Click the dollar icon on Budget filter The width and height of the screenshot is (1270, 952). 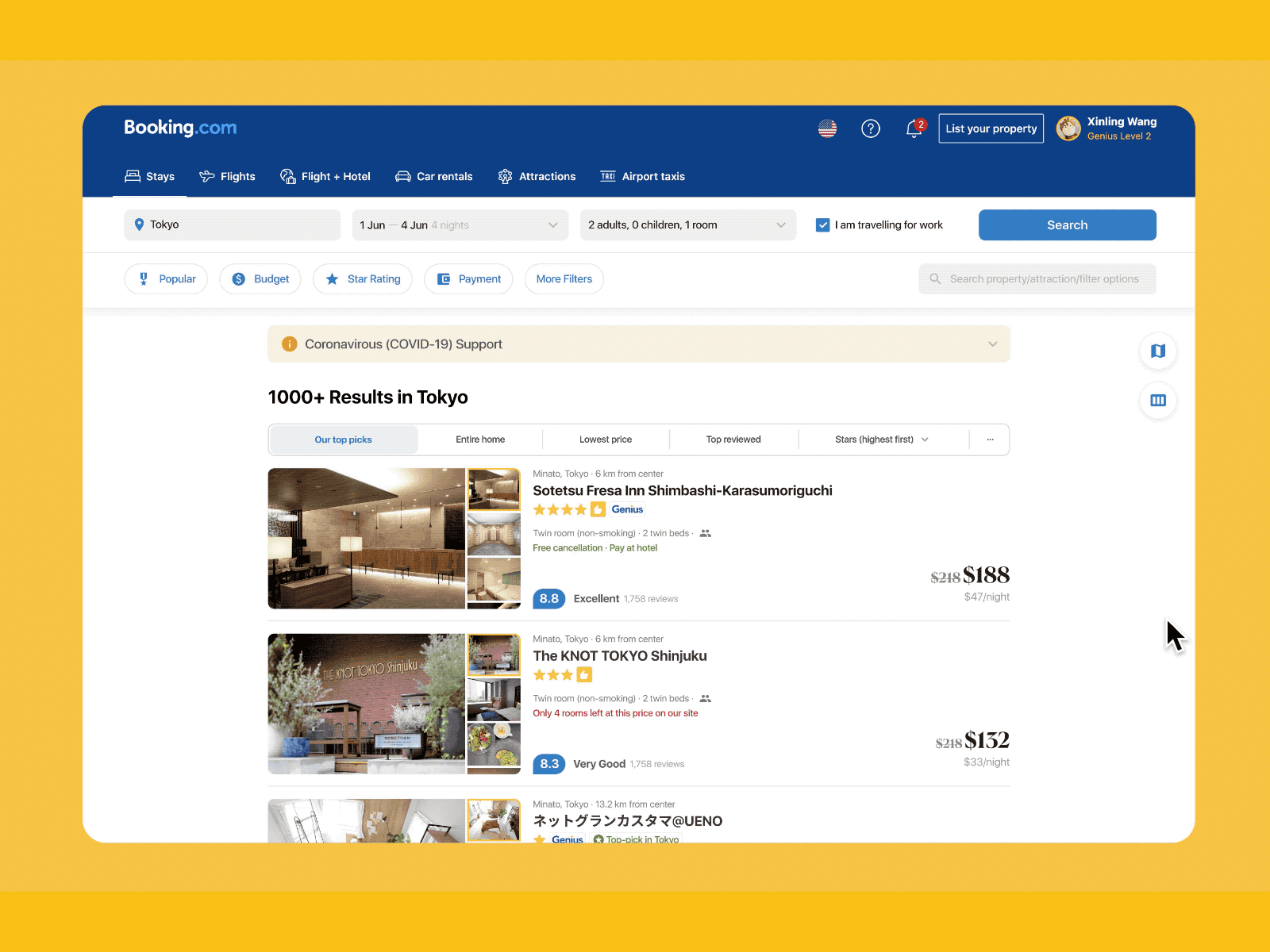coord(238,278)
